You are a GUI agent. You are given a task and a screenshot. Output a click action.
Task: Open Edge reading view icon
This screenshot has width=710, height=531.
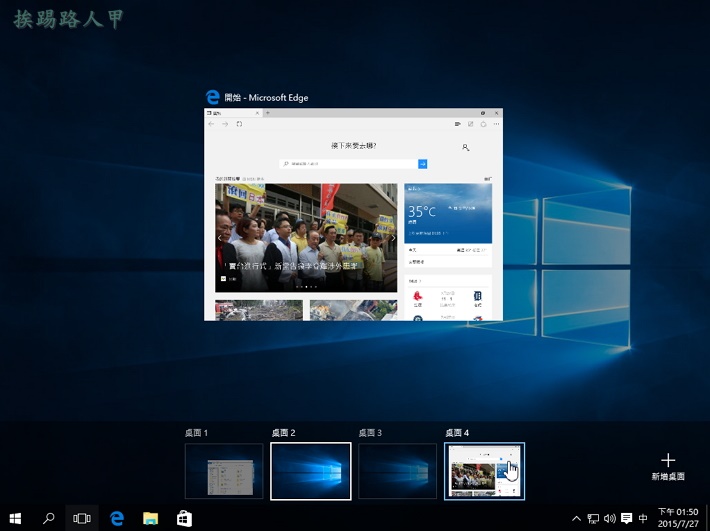pyautogui.click(x=458, y=124)
